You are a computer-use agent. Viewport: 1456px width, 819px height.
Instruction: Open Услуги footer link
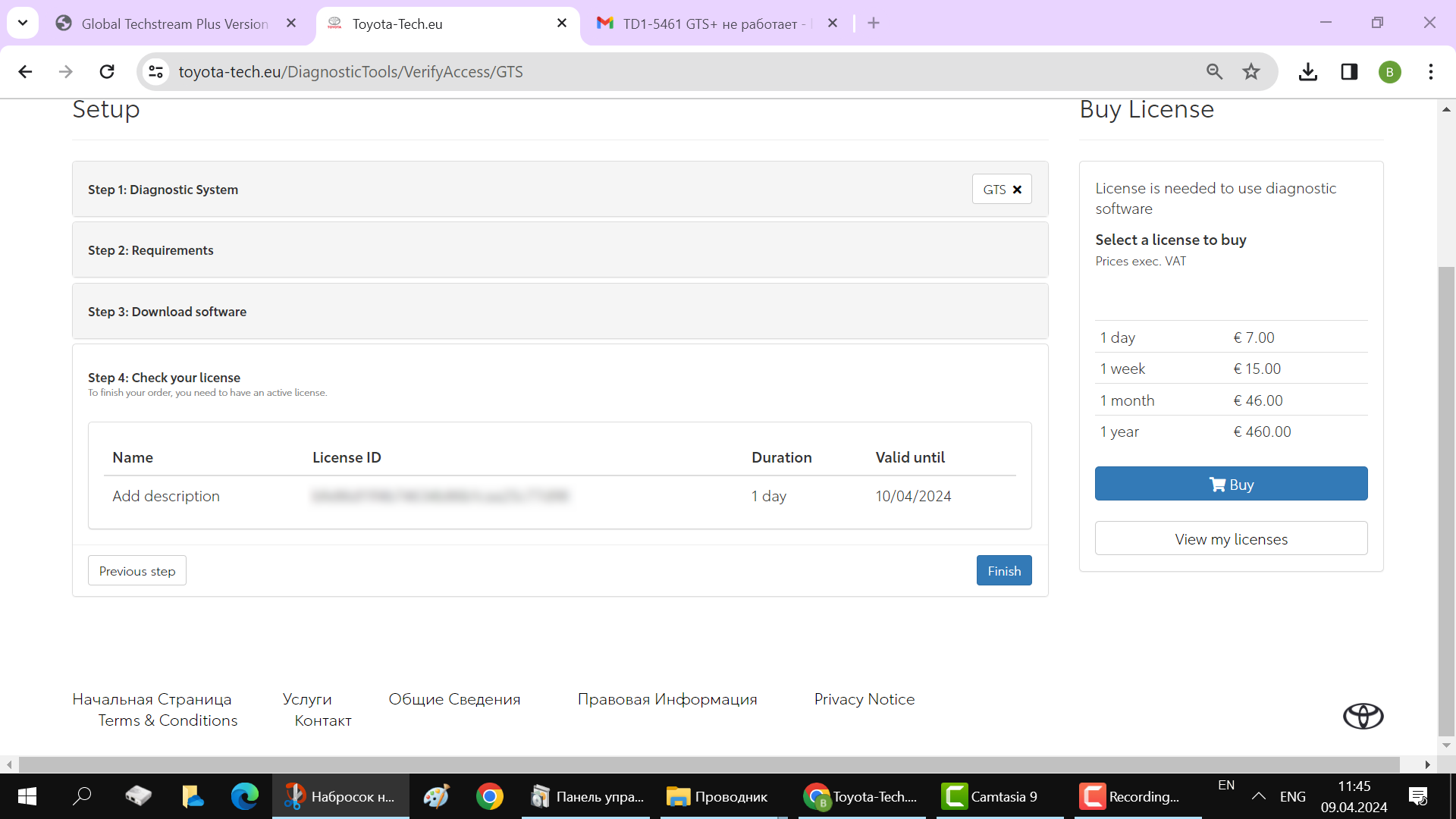307,699
